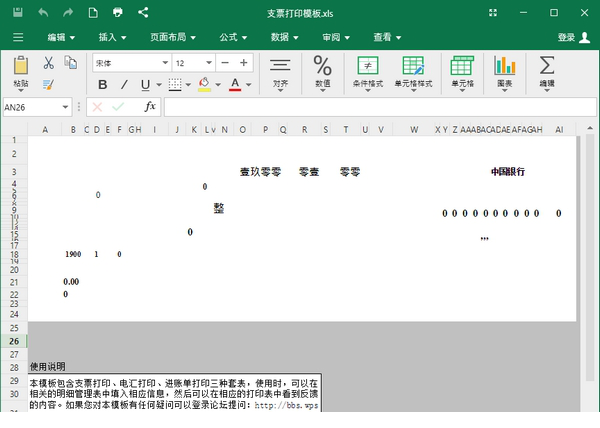Image resolution: width=600 pixels, height=428 pixels.
Task: Select column T header
Action: tap(346, 130)
